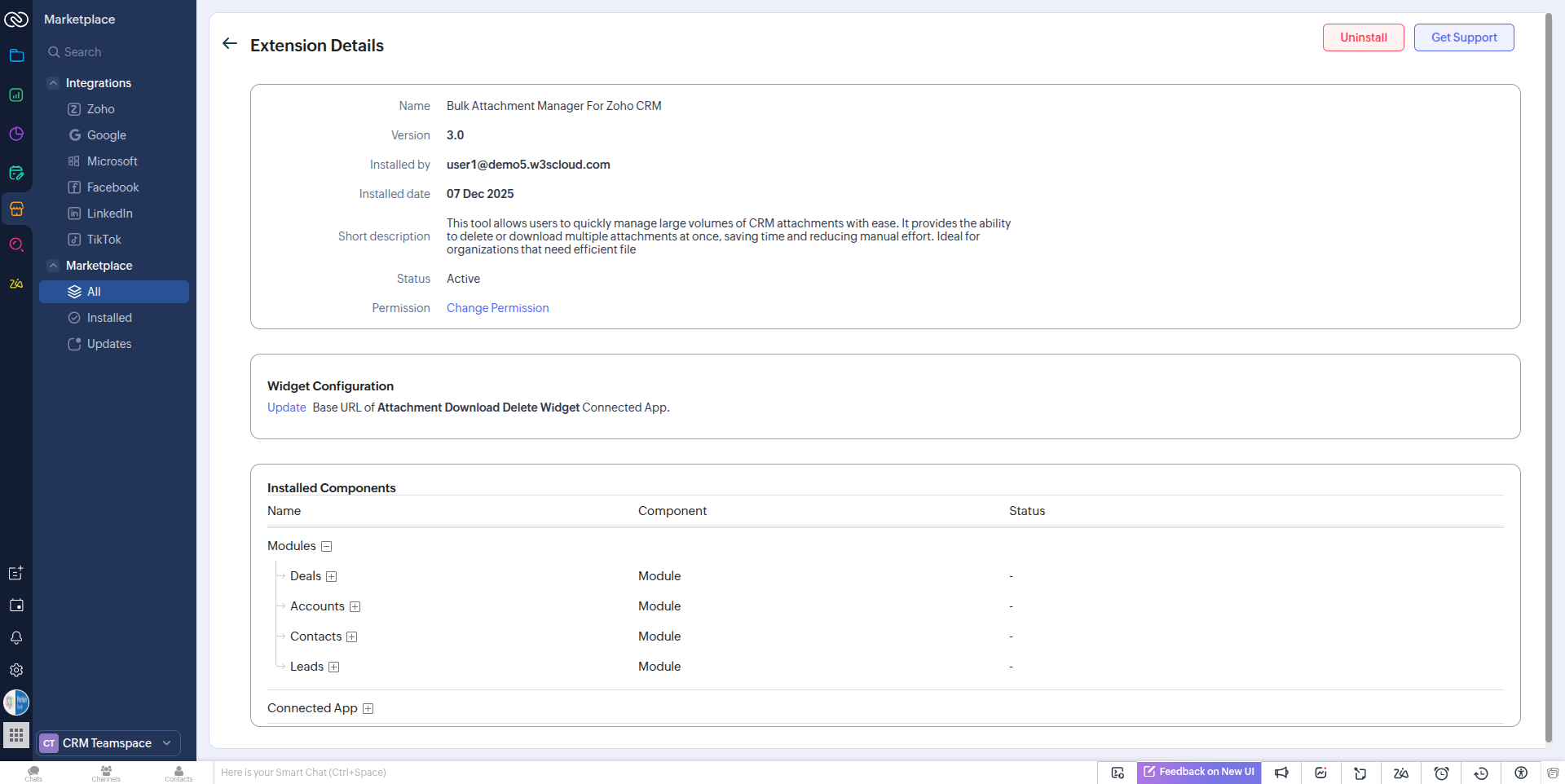1565x784 pixels.
Task: Click the Uninstall button
Action: [x=1363, y=37]
